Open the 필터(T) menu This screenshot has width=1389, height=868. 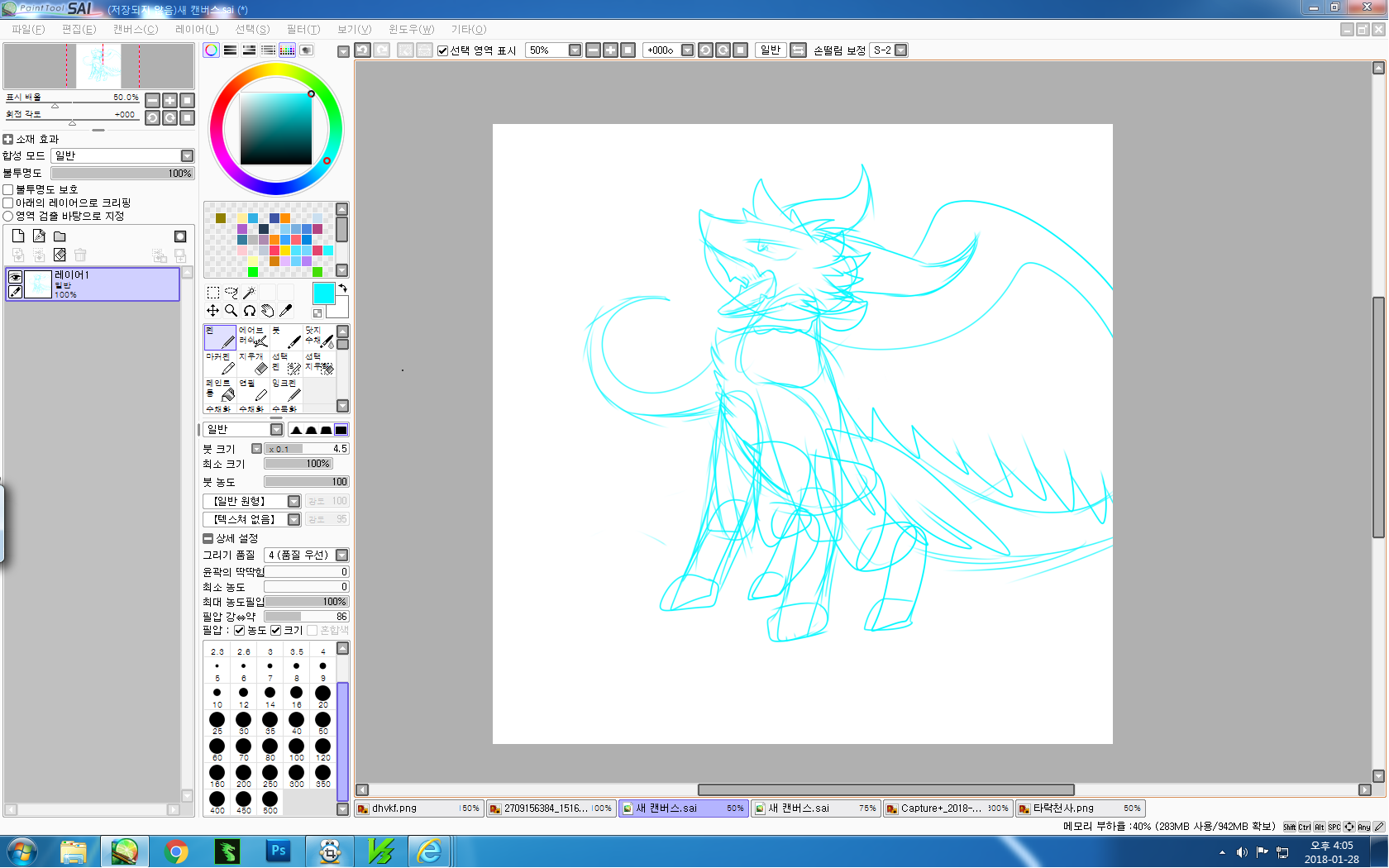click(x=303, y=30)
